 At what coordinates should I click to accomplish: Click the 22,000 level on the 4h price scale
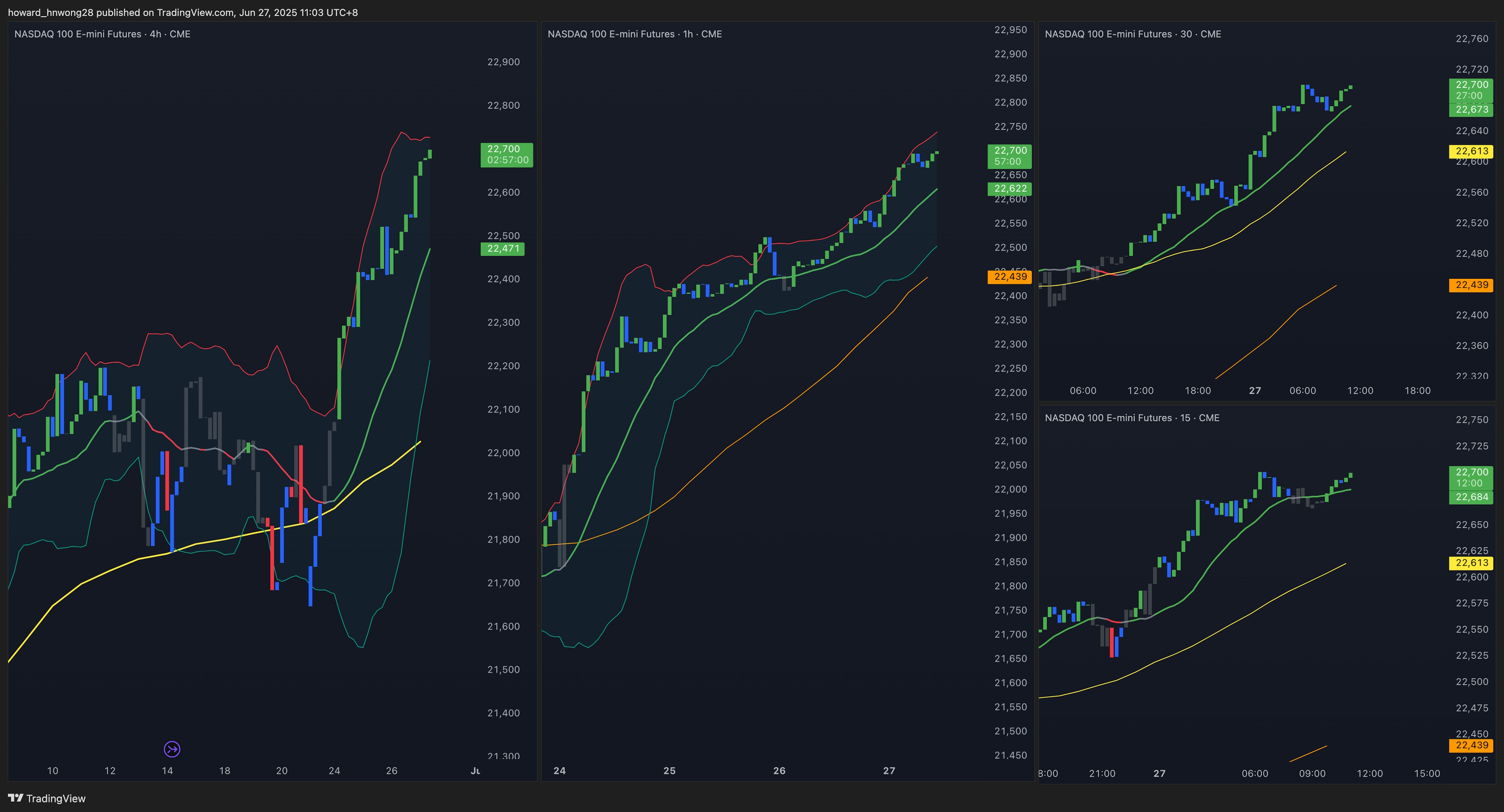coord(503,453)
